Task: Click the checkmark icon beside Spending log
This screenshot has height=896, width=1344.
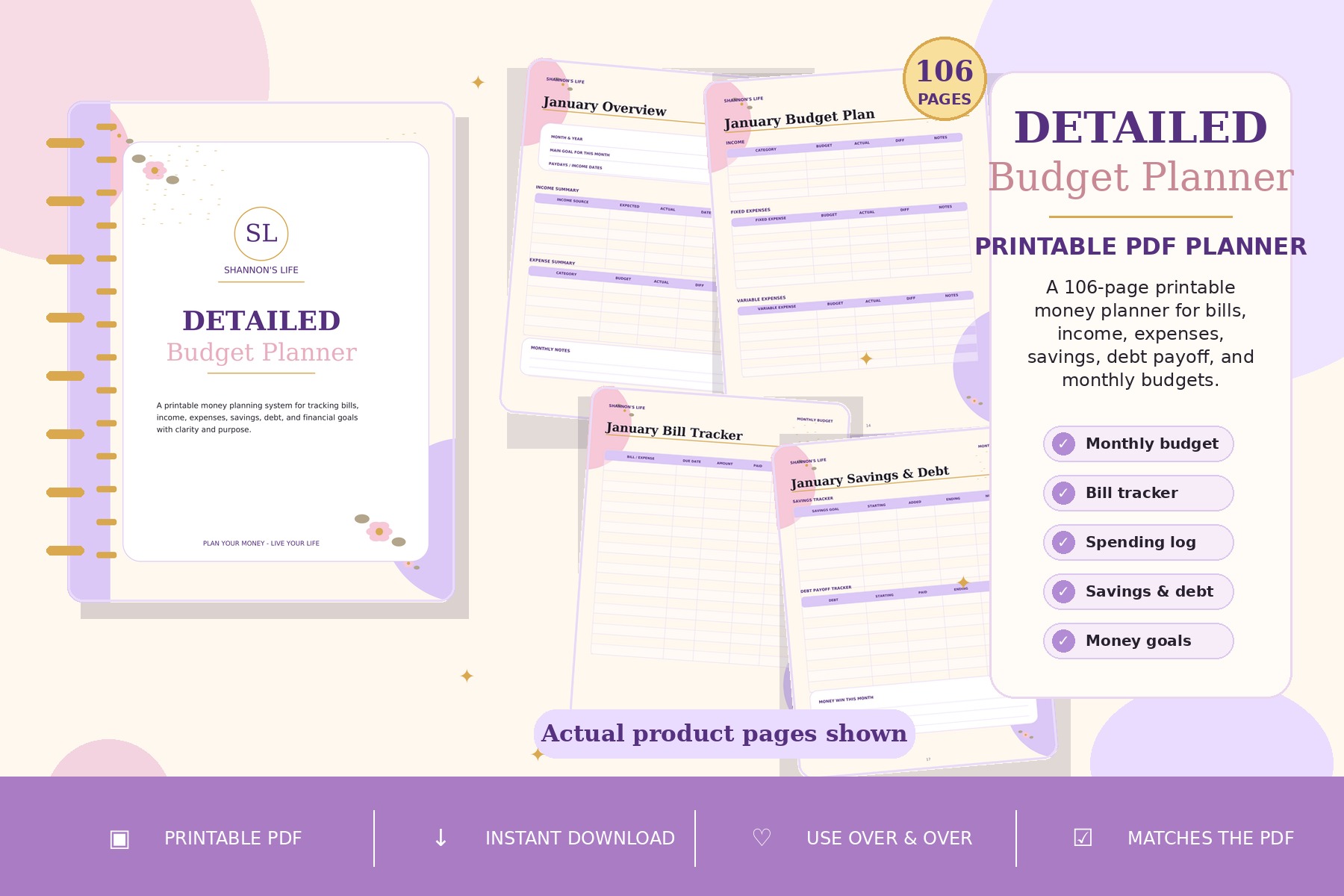Action: (1063, 543)
